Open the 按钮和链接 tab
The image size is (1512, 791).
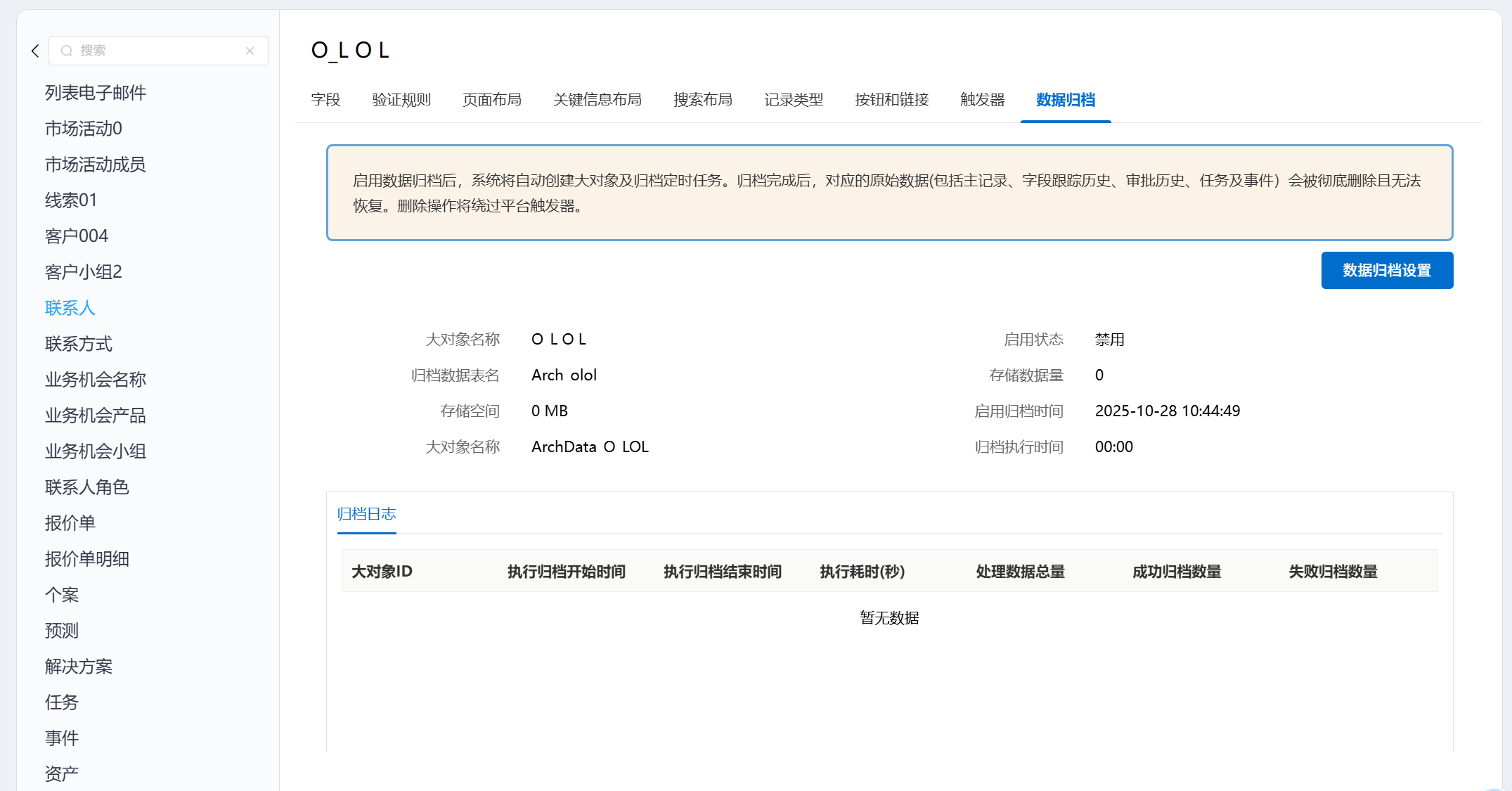click(x=891, y=100)
